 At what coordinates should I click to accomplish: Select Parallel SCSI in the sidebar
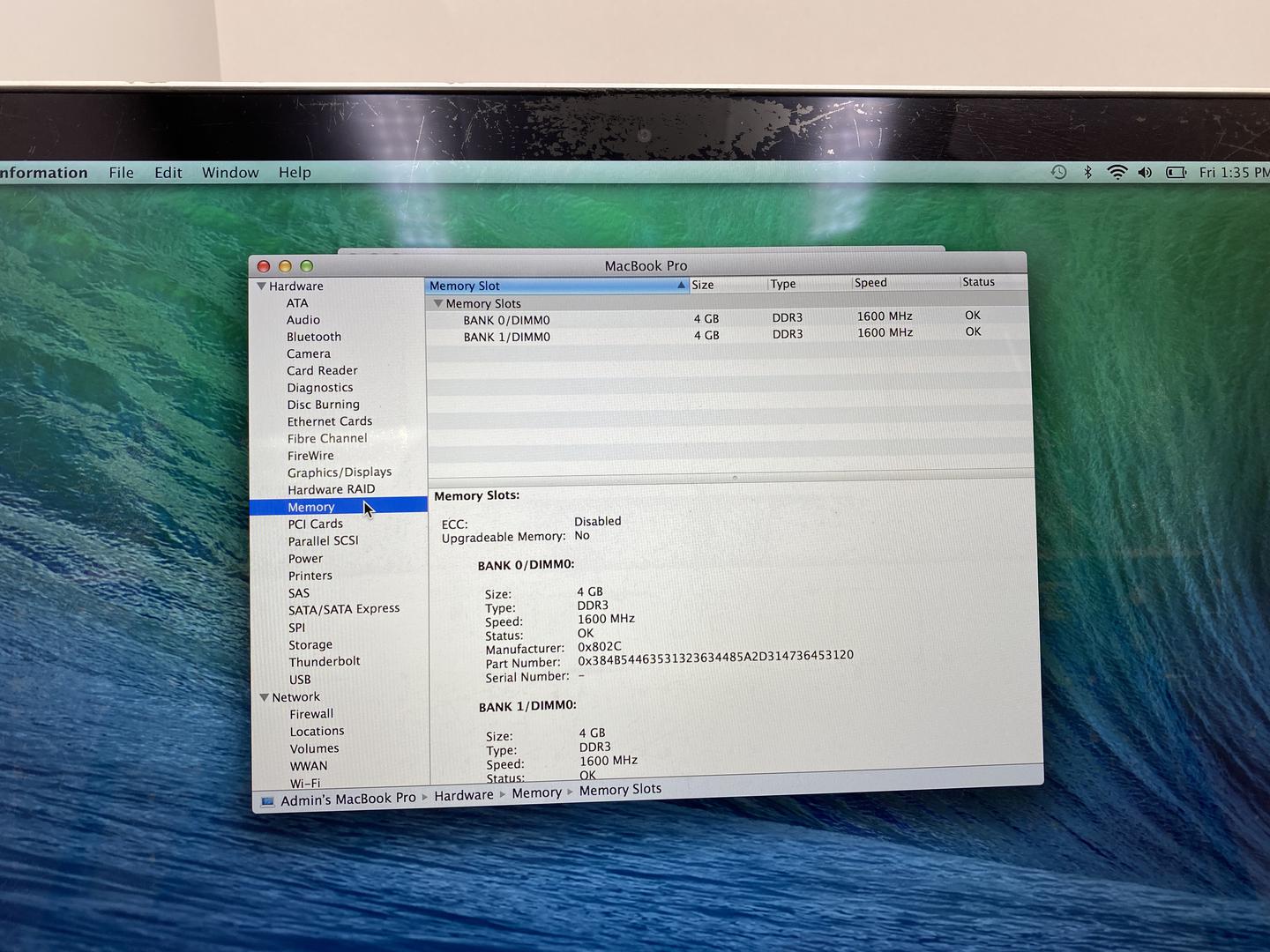[324, 541]
